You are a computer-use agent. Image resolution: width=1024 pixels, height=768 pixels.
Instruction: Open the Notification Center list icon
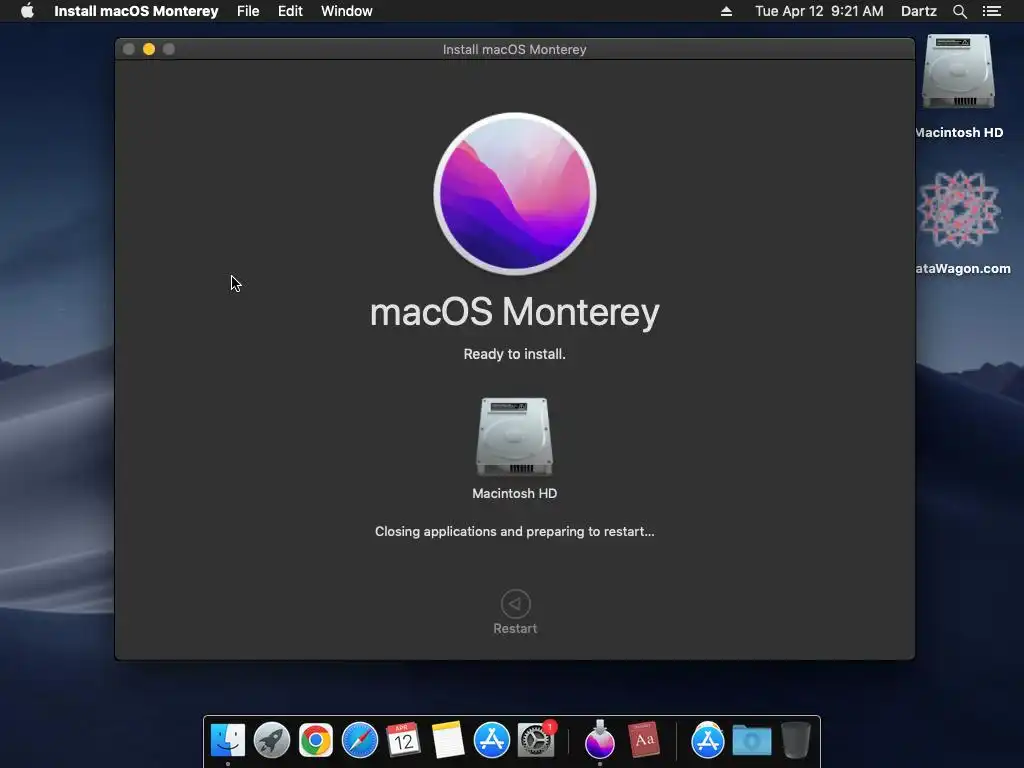coord(991,11)
